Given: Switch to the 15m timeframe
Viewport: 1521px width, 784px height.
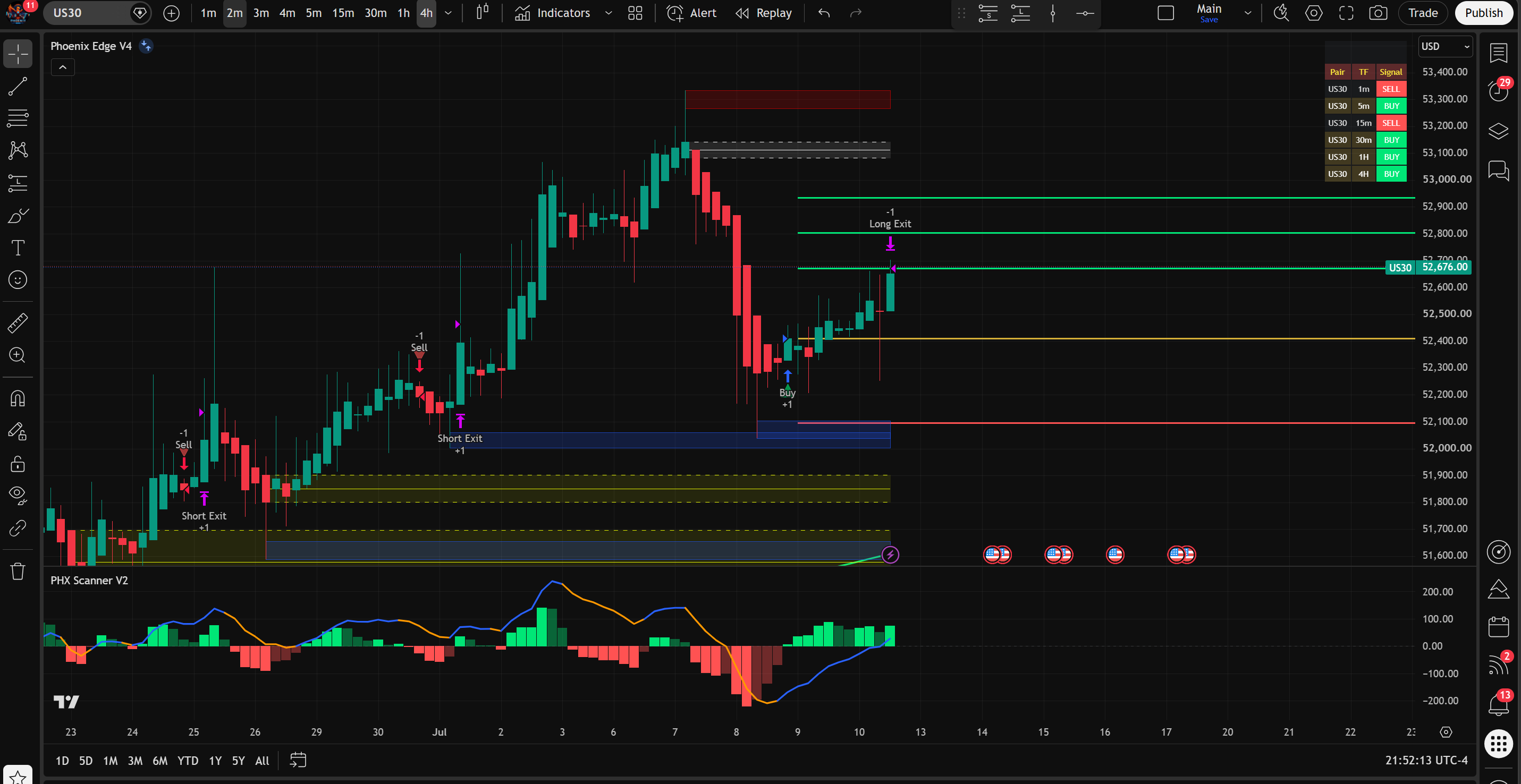Looking at the screenshot, I should pos(343,13).
